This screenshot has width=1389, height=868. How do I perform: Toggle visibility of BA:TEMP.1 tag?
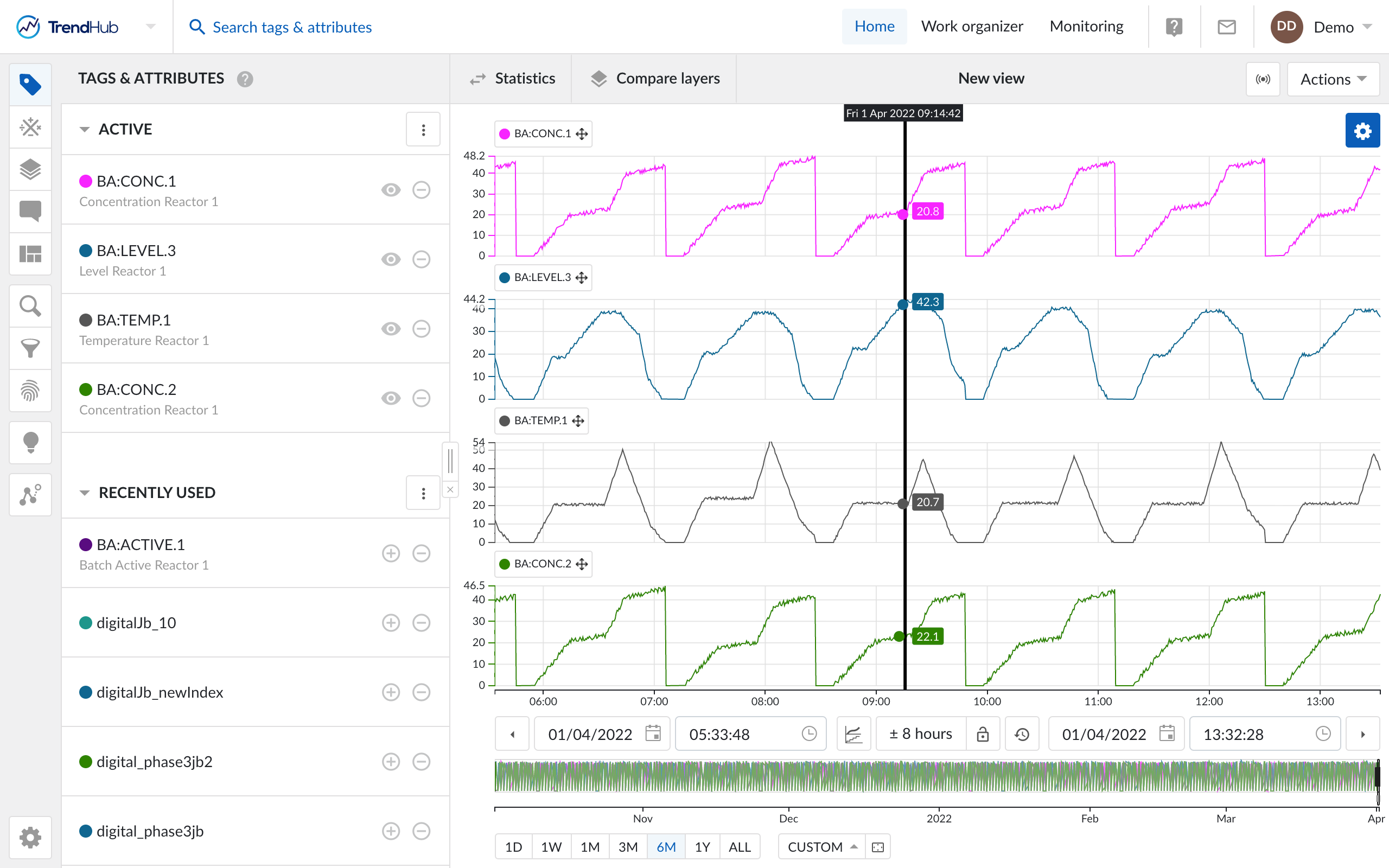[x=391, y=329]
